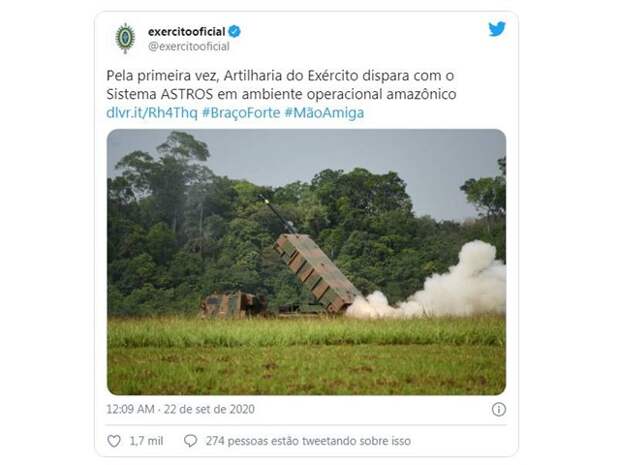Screen dimensions: 620x465
Task: Click the @exercitooficial handle
Action: click(189, 46)
